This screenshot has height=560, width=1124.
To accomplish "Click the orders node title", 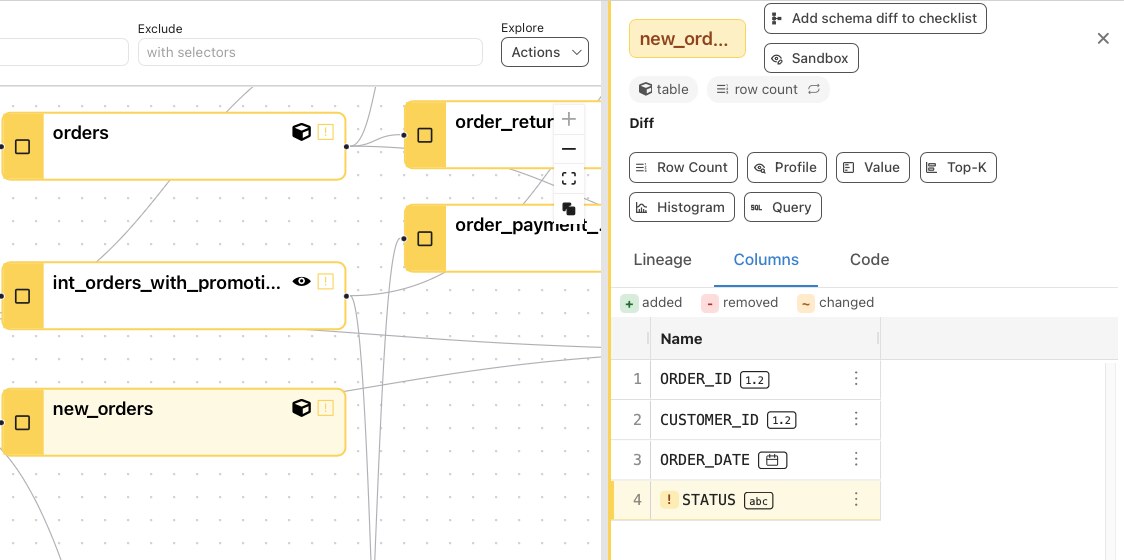I will 81,133.
